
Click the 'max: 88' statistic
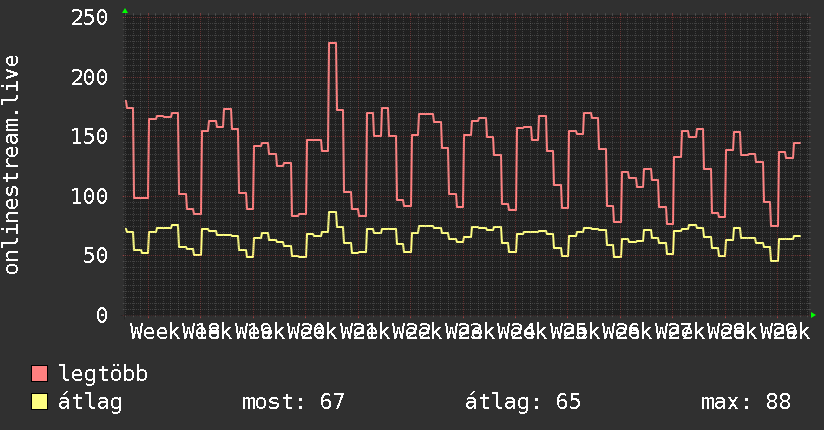tap(746, 402)
